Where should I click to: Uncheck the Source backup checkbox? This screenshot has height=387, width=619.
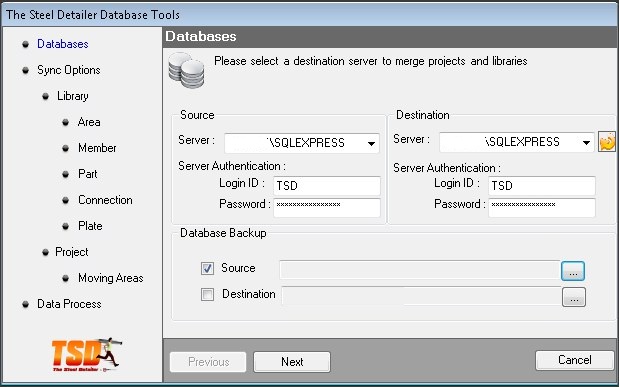(x=207, y=268)
